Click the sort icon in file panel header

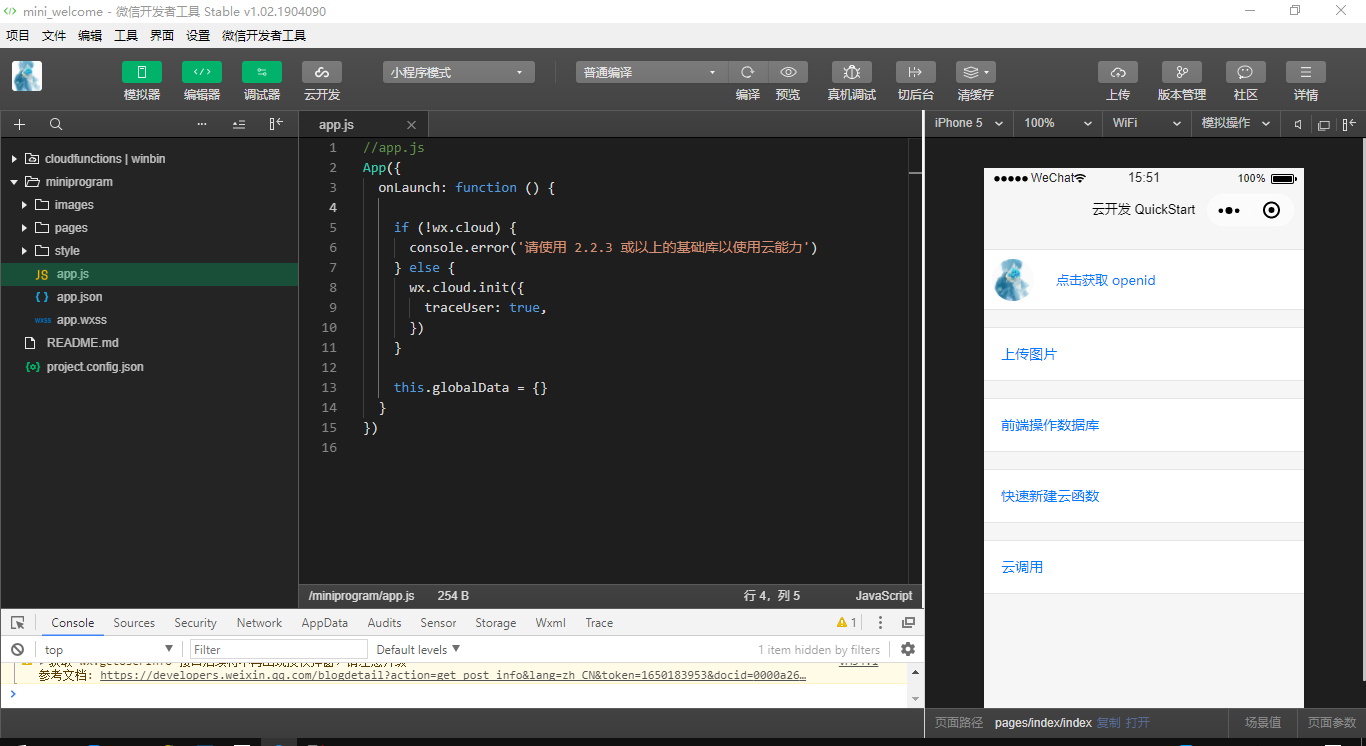(239, 124)
